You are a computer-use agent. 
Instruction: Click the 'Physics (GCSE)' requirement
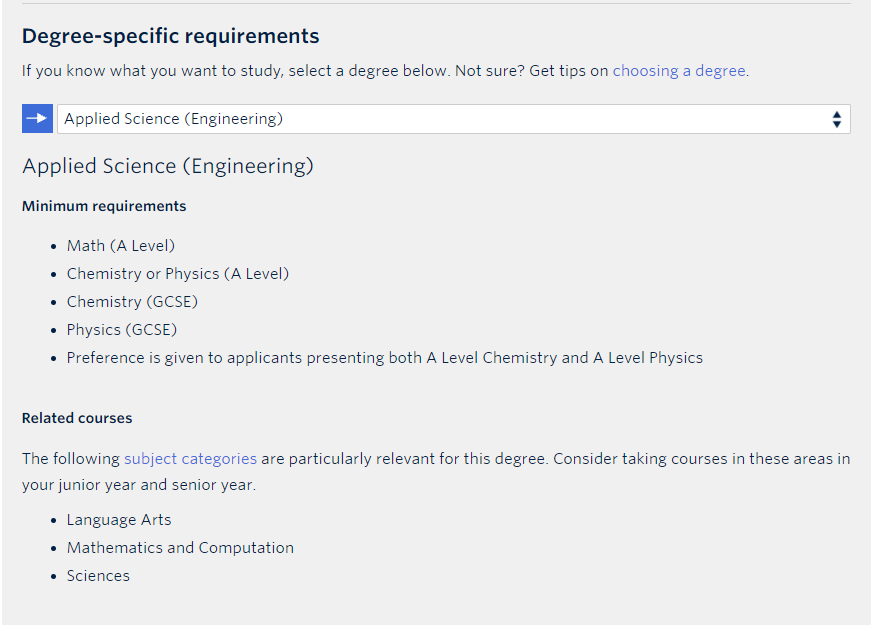click(122, 330)
